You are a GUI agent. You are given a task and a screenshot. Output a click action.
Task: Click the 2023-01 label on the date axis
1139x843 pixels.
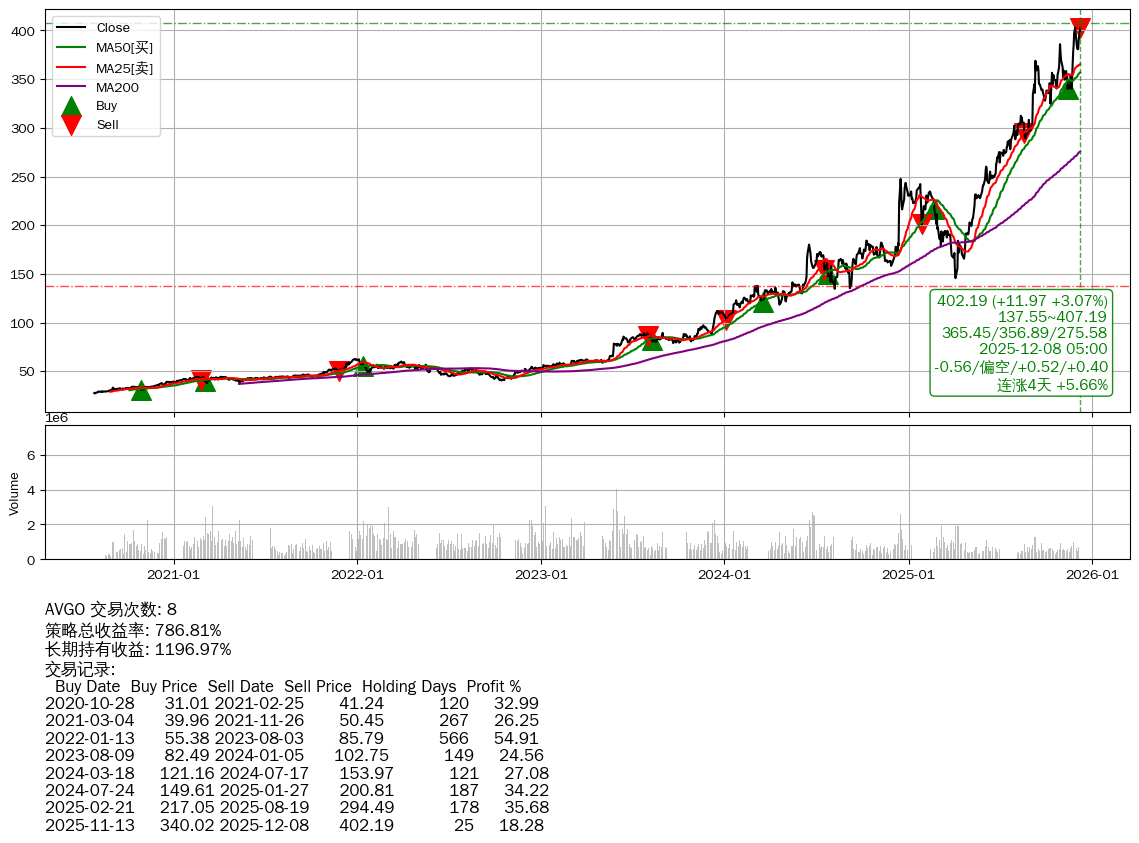point(541,575)
